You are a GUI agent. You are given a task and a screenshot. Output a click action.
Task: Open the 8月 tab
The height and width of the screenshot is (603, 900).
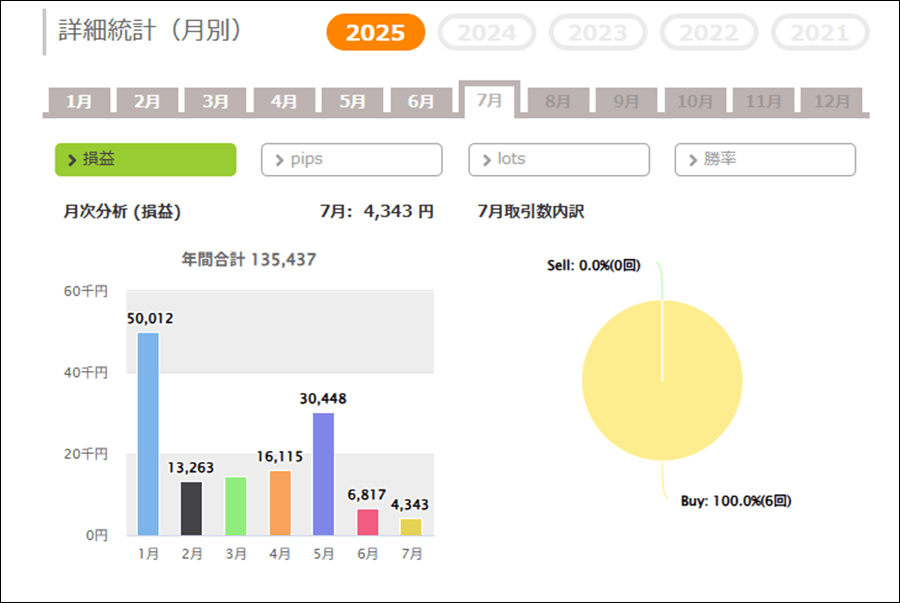558,101
